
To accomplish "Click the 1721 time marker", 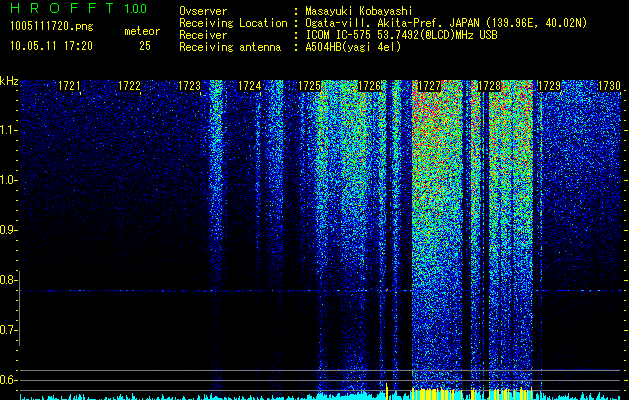I will click(69, 86).
